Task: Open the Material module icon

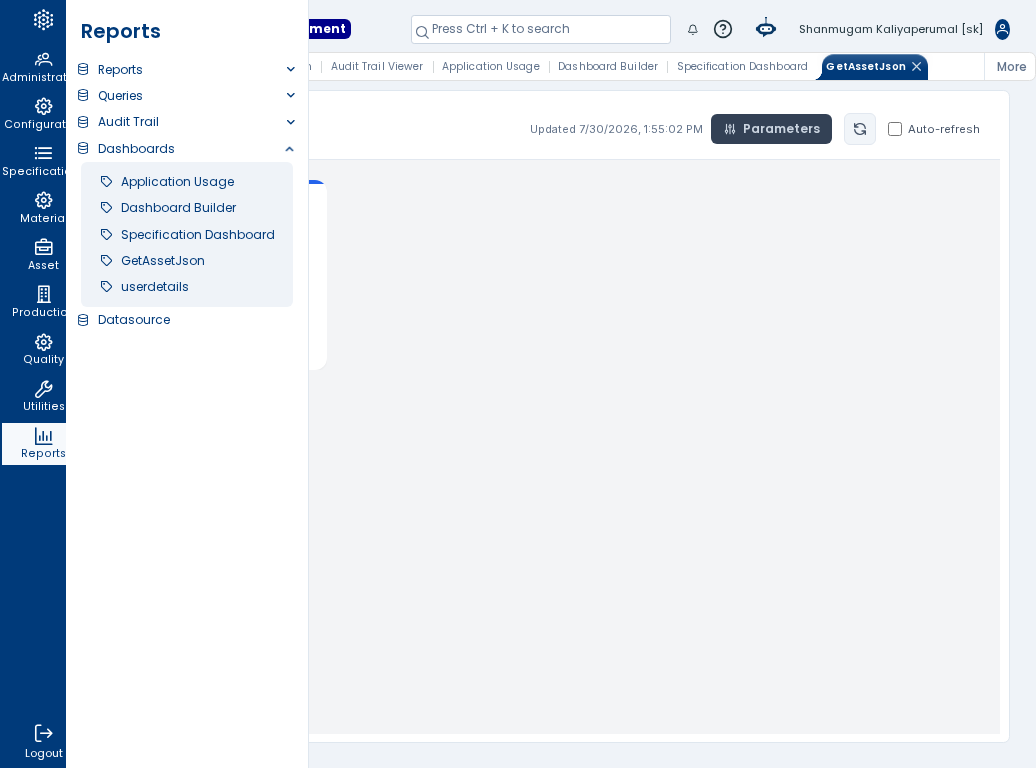Action: tap(44, 200)
